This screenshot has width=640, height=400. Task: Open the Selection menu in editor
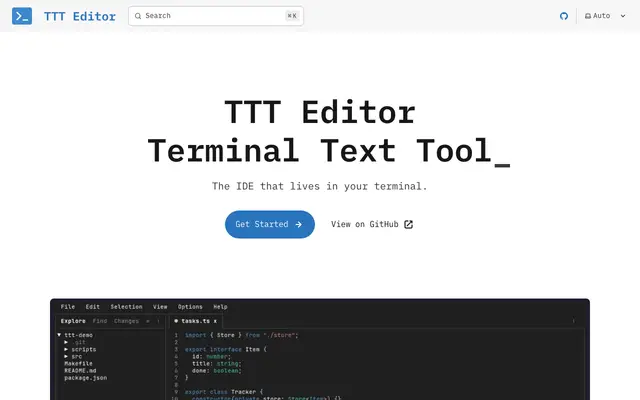(127, 307)
